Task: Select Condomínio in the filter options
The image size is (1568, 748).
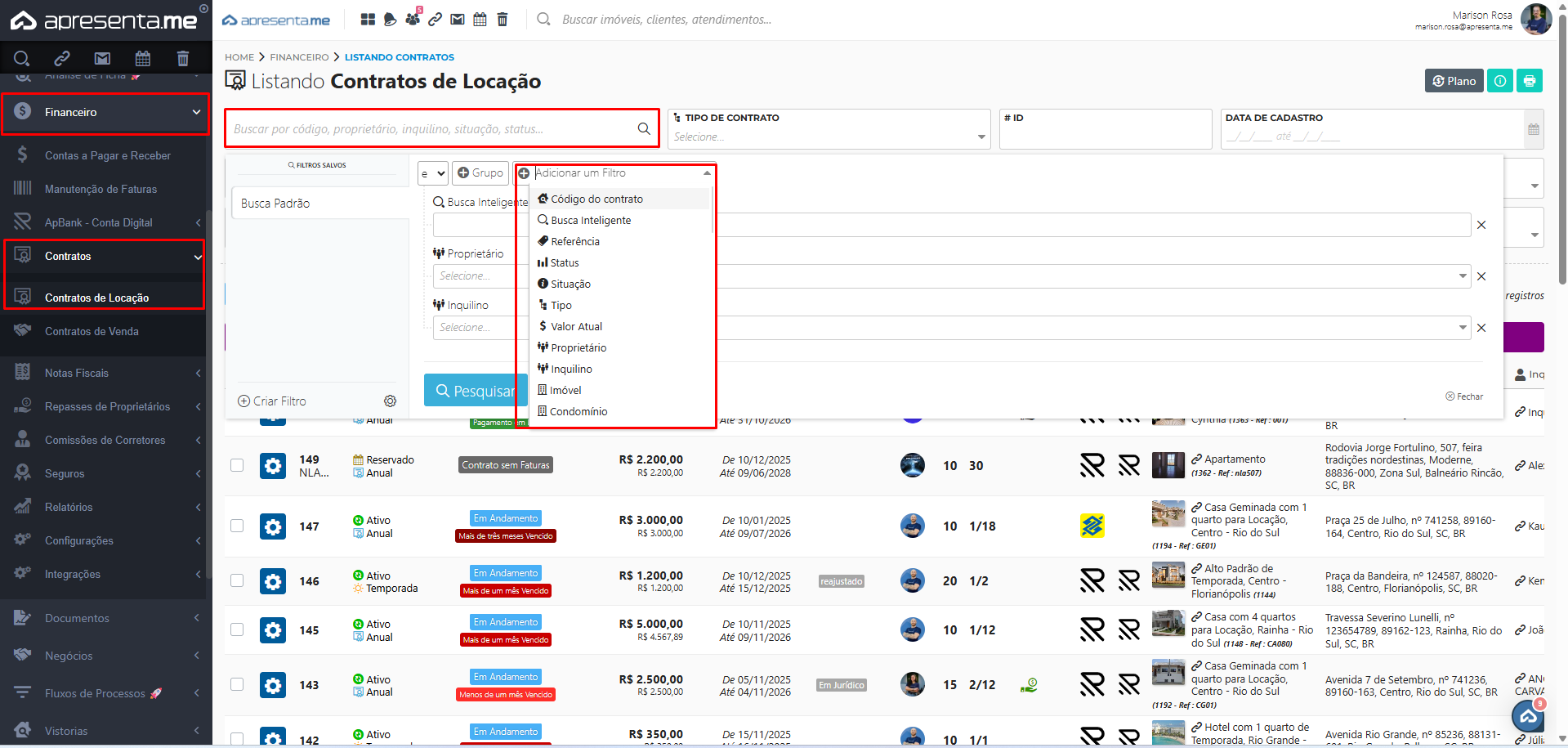Action: pos(579,411)
